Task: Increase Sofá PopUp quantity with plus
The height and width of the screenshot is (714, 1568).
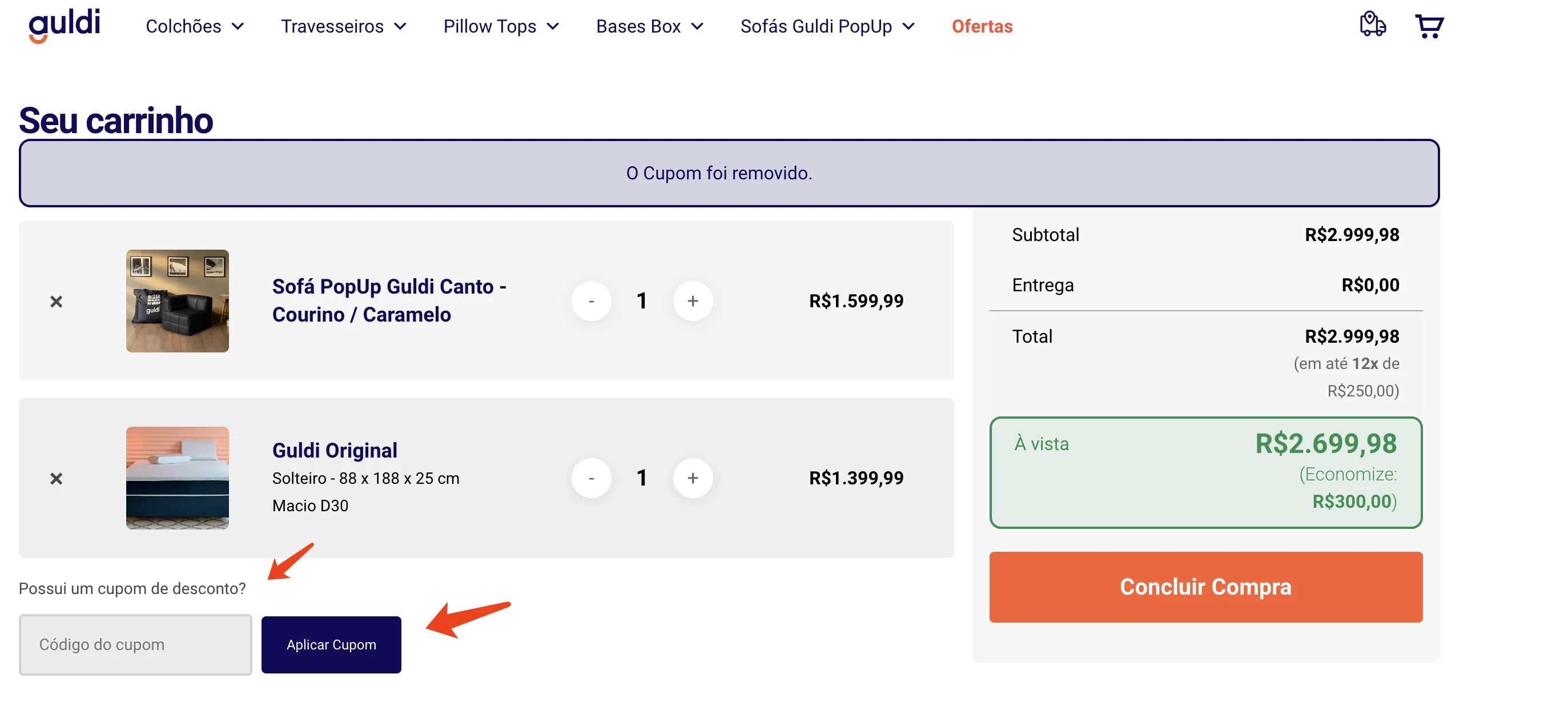Action: coord(693,300)
